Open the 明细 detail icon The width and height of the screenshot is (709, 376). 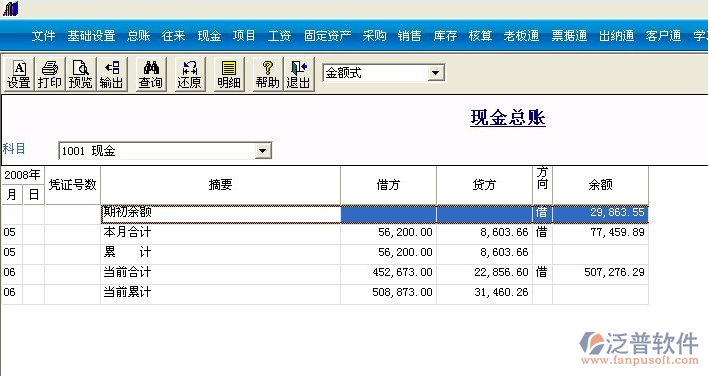click(x=229, y=75)
